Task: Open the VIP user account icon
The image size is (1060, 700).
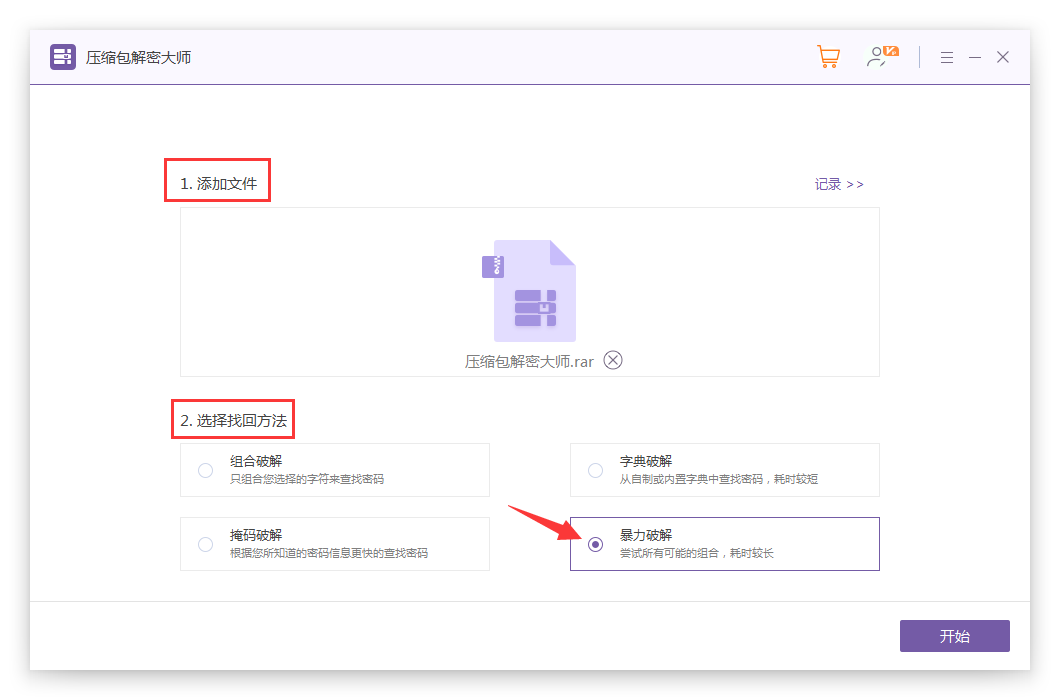Action: (x=882, y=56)
